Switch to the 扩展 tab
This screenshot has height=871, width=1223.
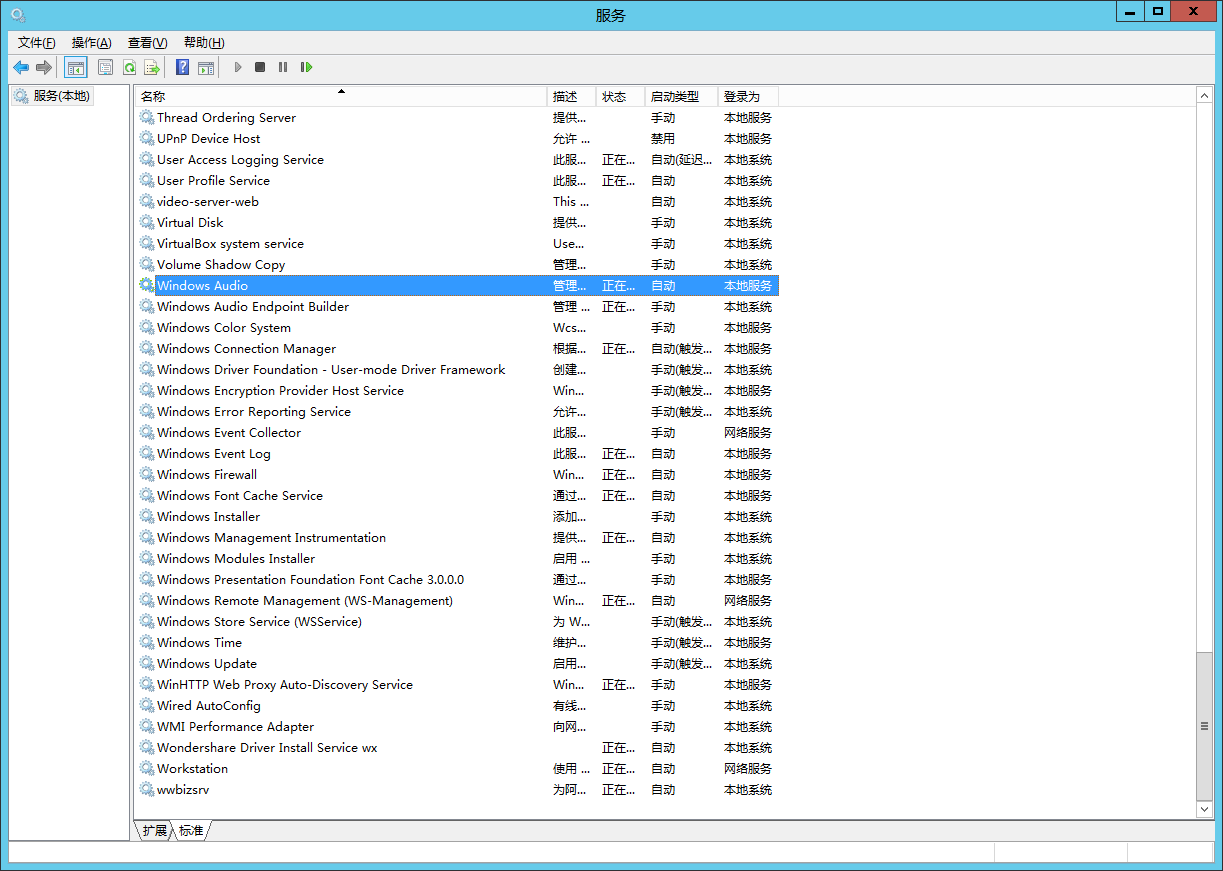154,831
